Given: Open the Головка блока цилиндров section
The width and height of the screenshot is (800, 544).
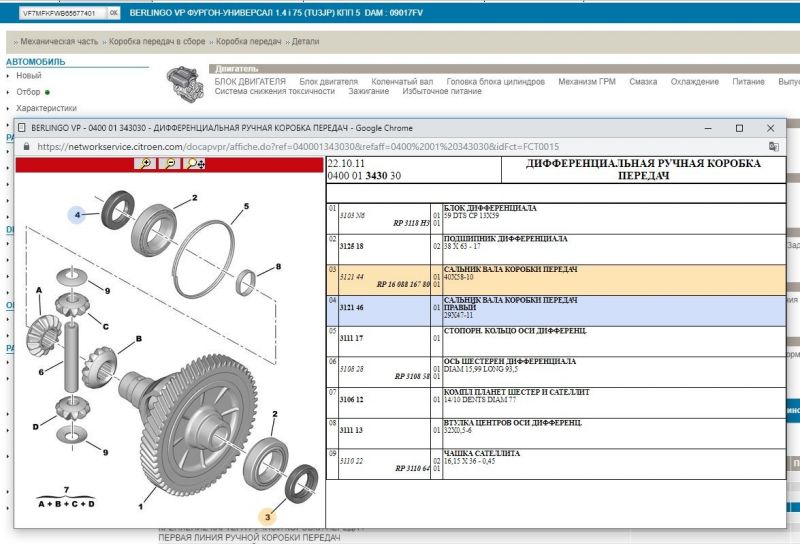Looking at the screenshot, I should coord(495,81).
